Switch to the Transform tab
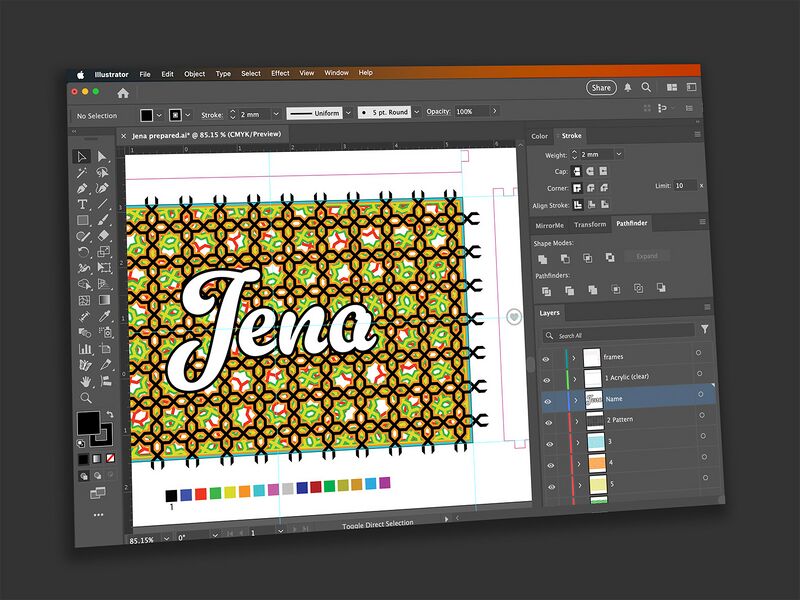 pyautogui.click(x=590, y=224)
